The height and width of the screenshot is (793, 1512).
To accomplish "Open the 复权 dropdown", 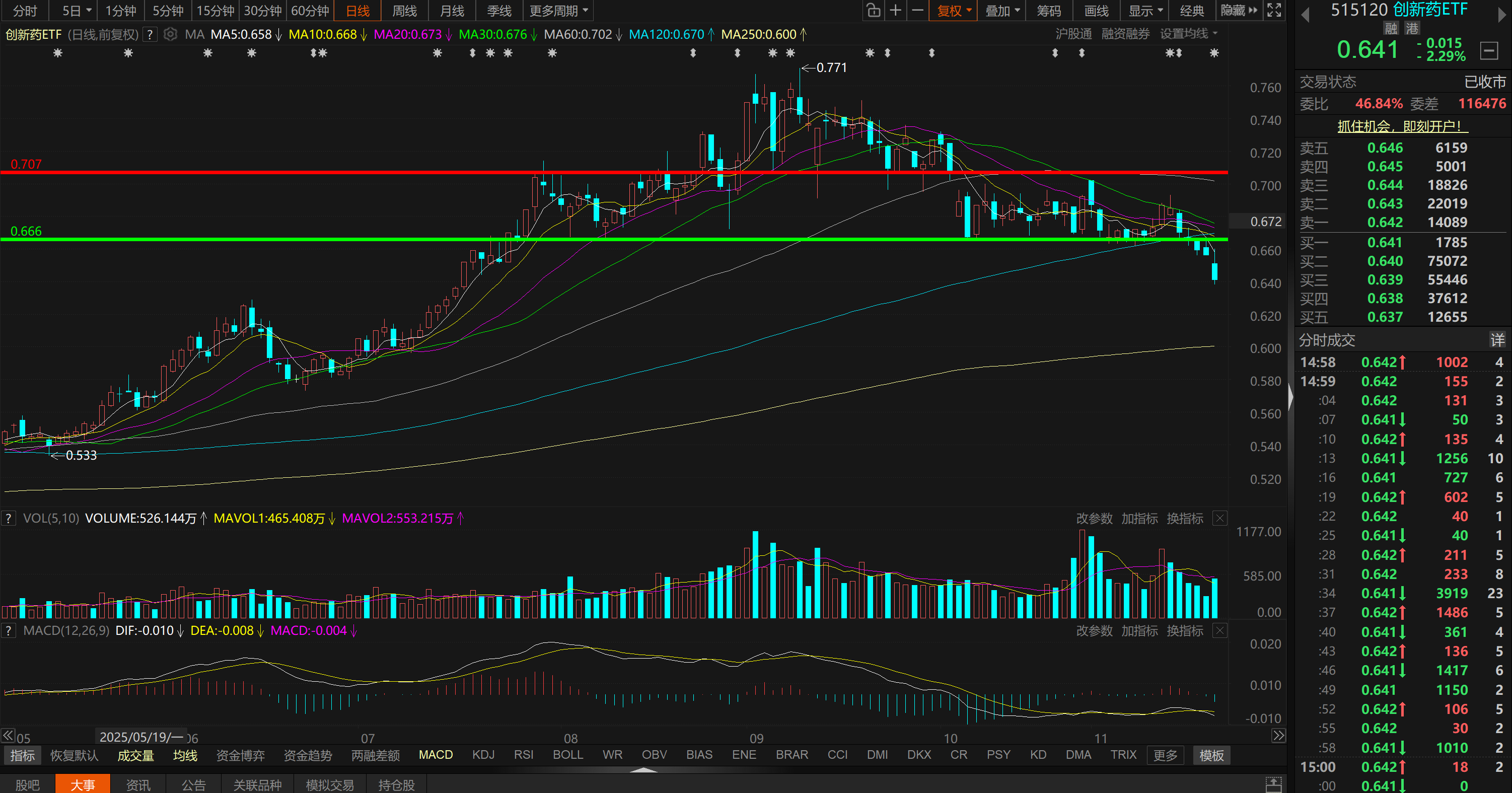I will coord(954,11).
